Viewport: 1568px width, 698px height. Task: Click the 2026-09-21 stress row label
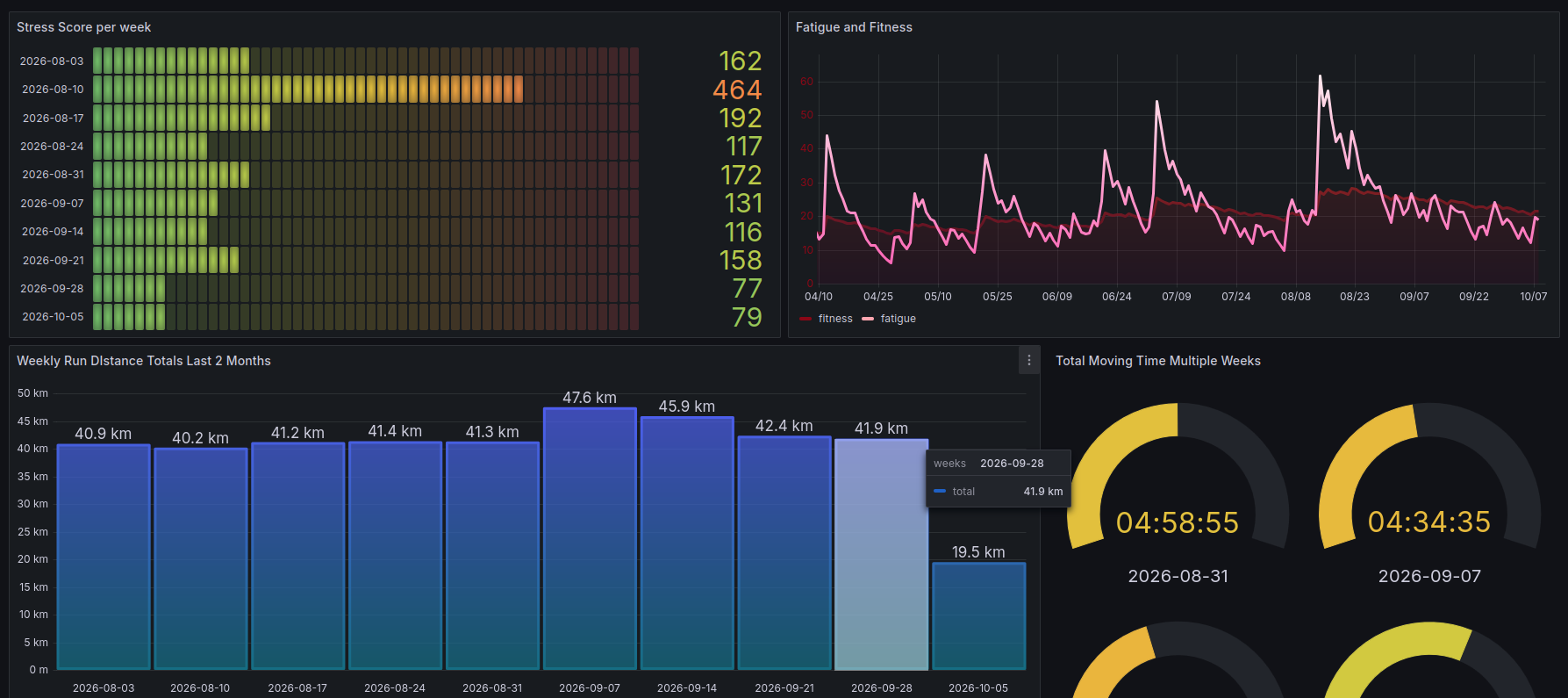pyautogui.click(x=53, y=260)
